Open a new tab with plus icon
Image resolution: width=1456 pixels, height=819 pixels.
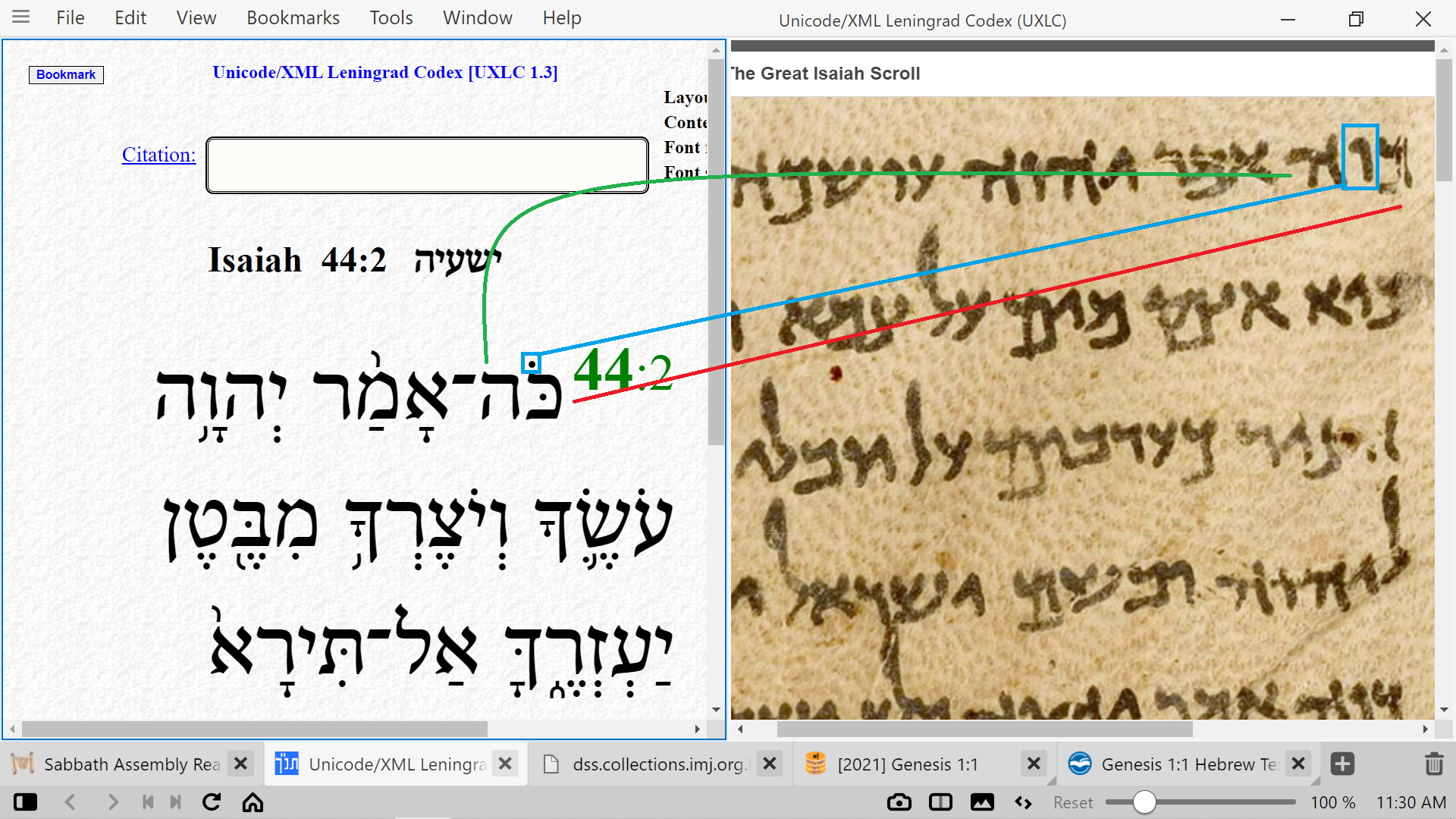1342,764
